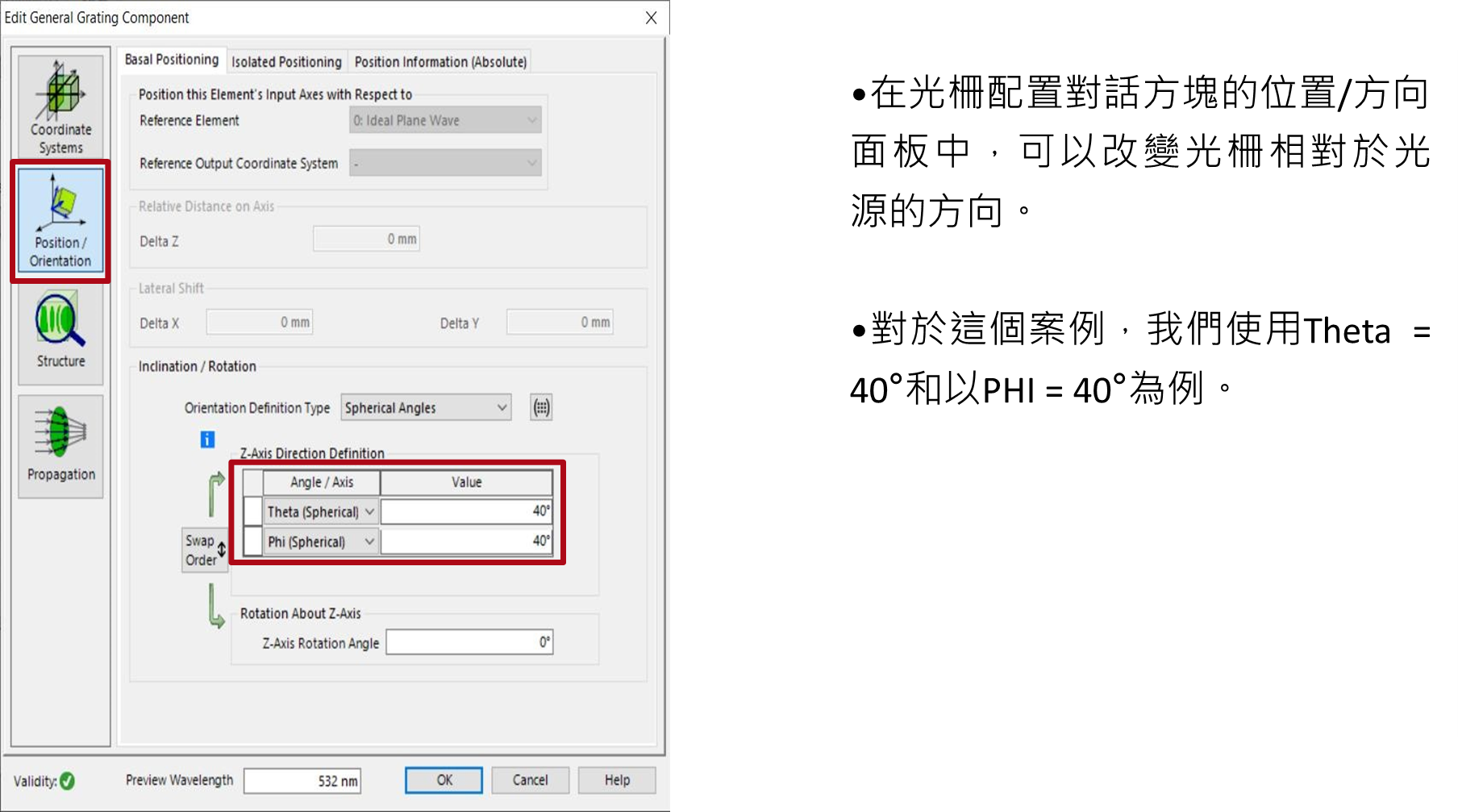1458x812 pixels.
Task: Click the blue info icon
Action: [207, 439]
